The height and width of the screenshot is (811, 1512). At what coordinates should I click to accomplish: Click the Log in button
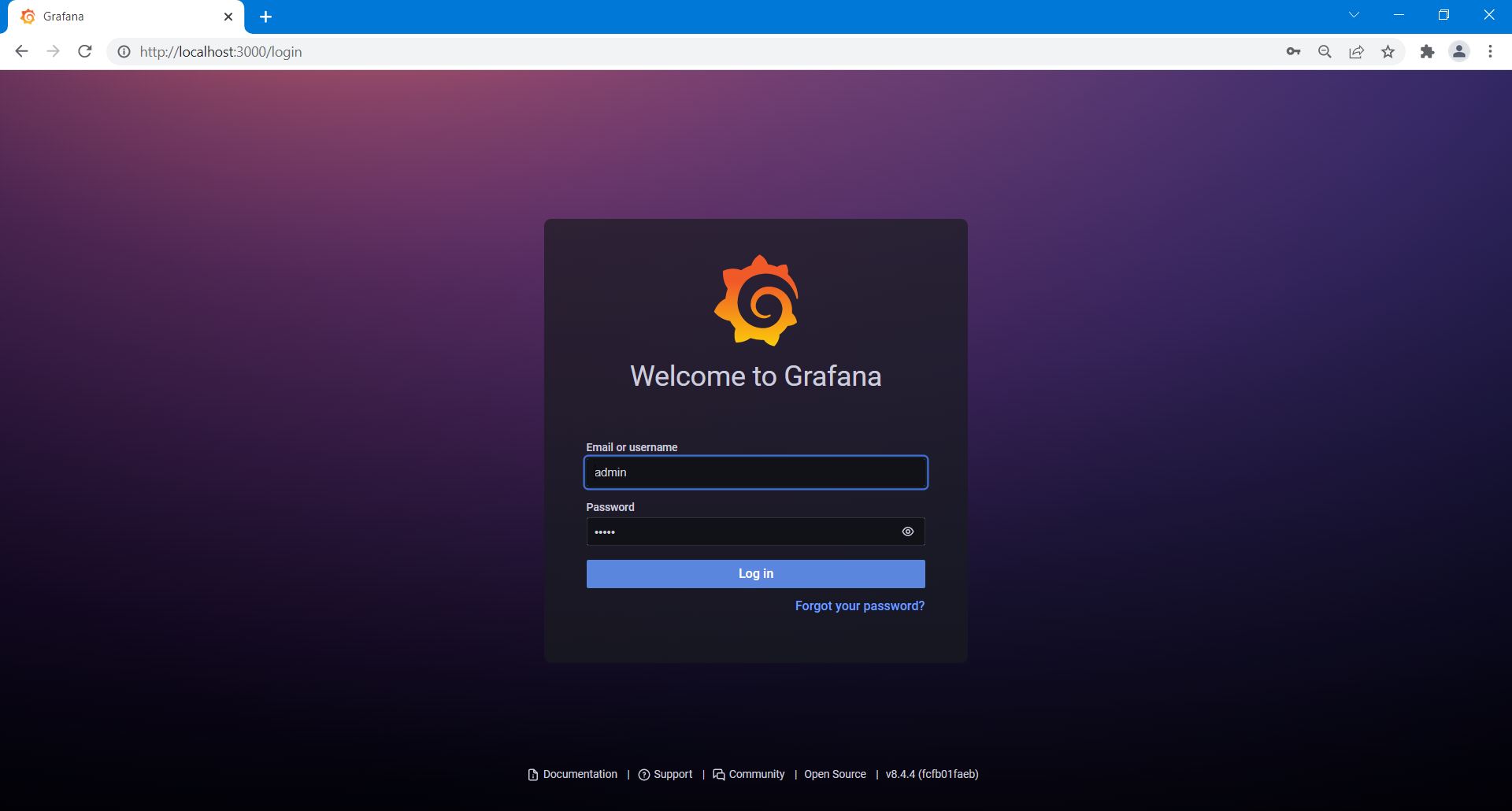[756, 574]
